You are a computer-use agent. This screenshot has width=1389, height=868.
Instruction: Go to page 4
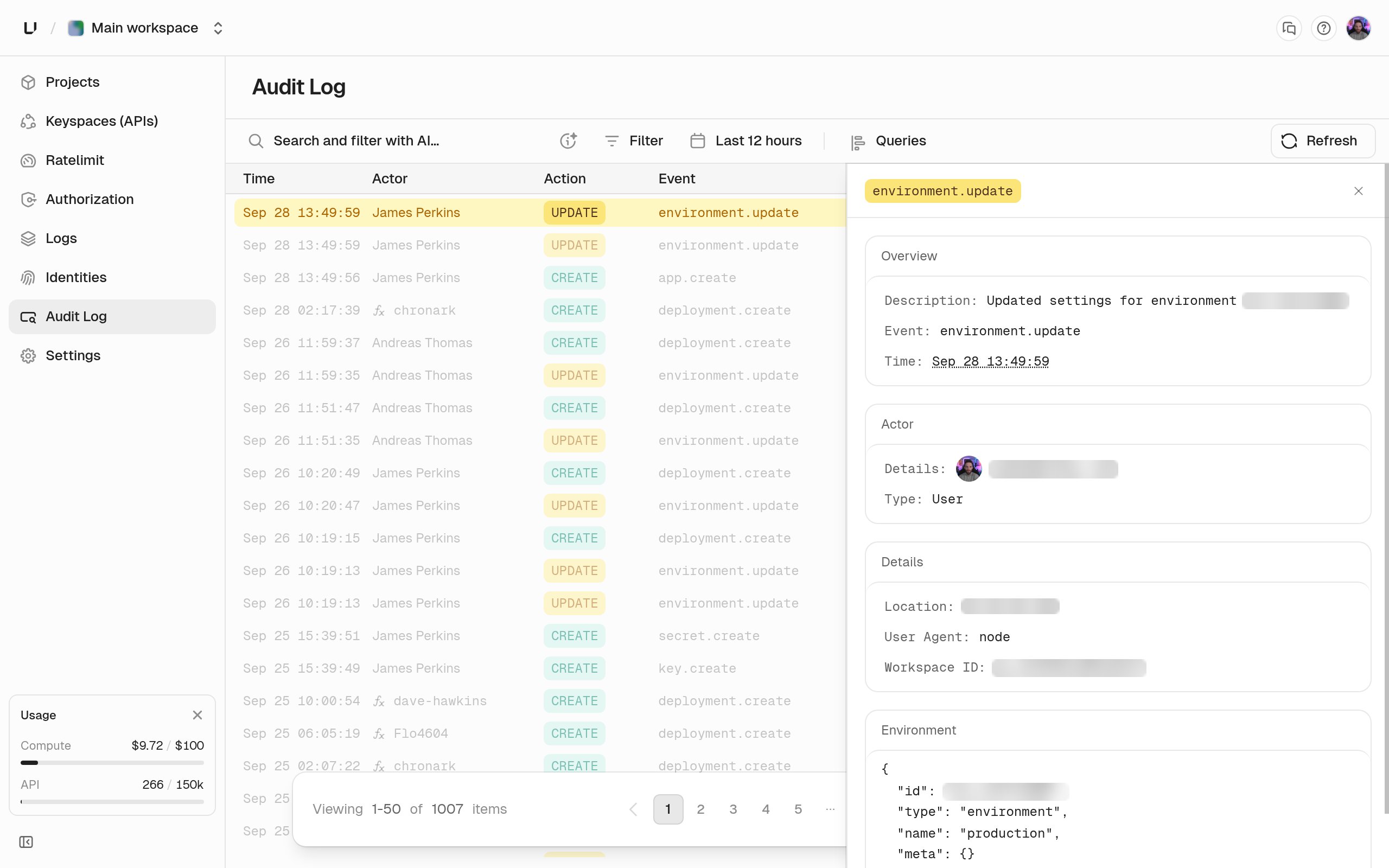coord(766,809)
